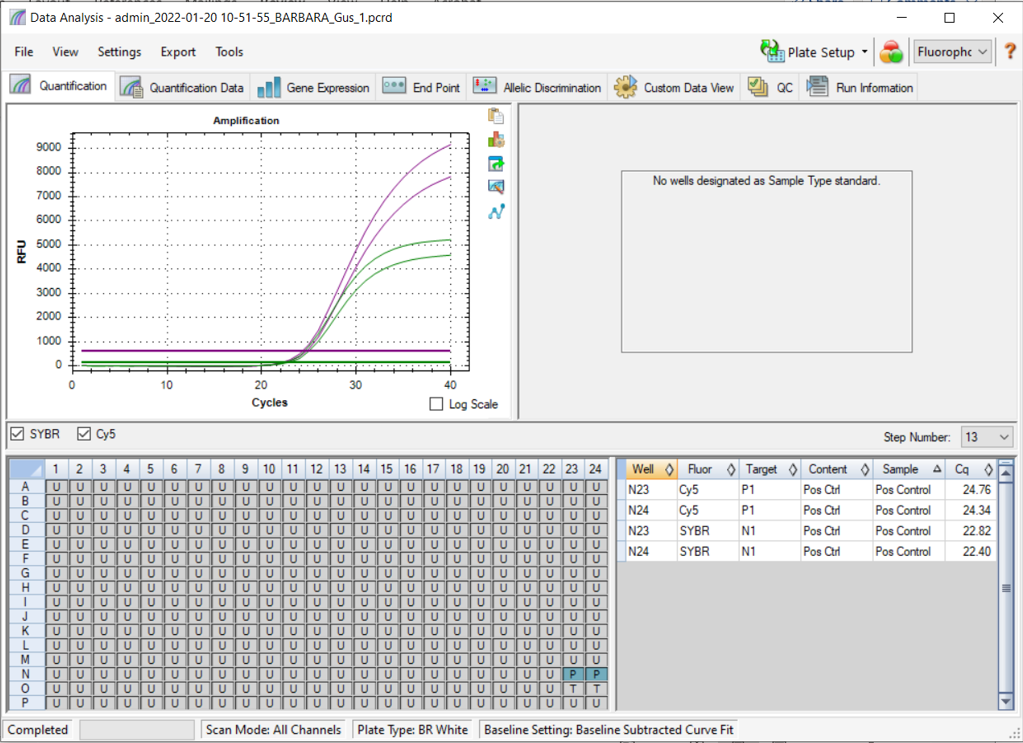Click the chart edit icon with pencil
Screen dimensions: 1023x743
pyautogui.click(x=496, y=187)
